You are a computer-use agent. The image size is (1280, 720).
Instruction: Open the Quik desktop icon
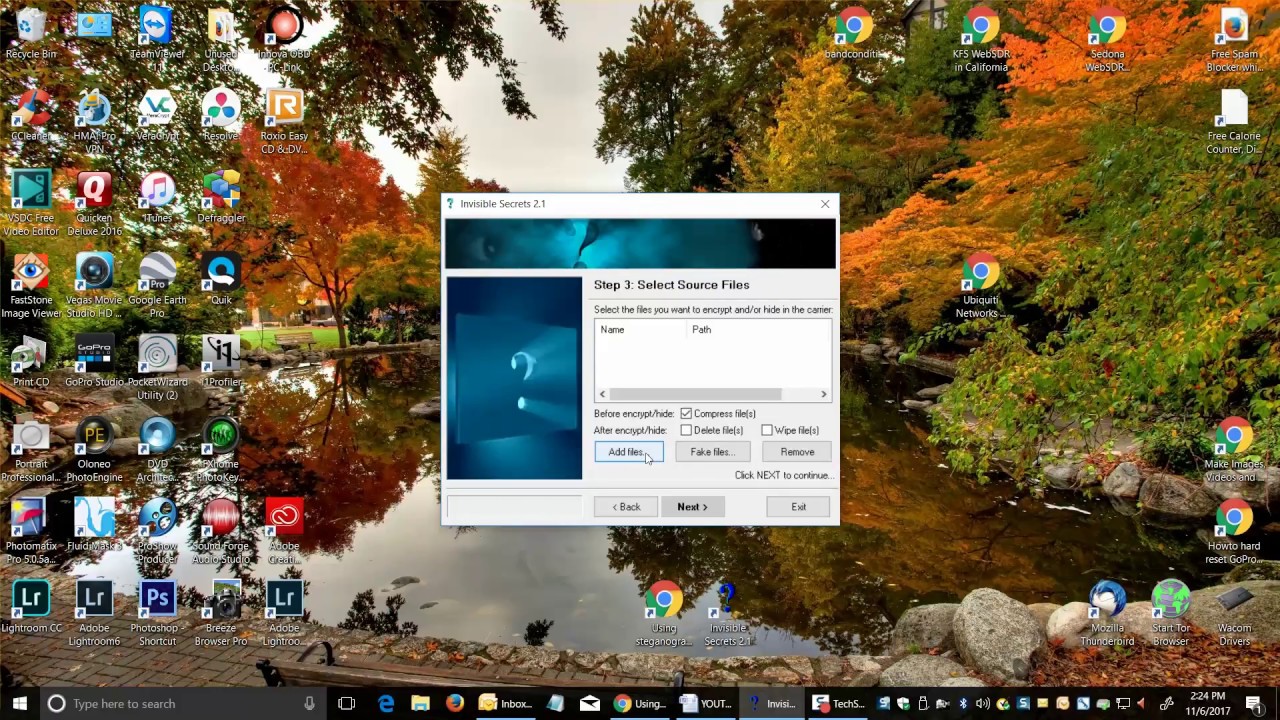coord(221,280)
